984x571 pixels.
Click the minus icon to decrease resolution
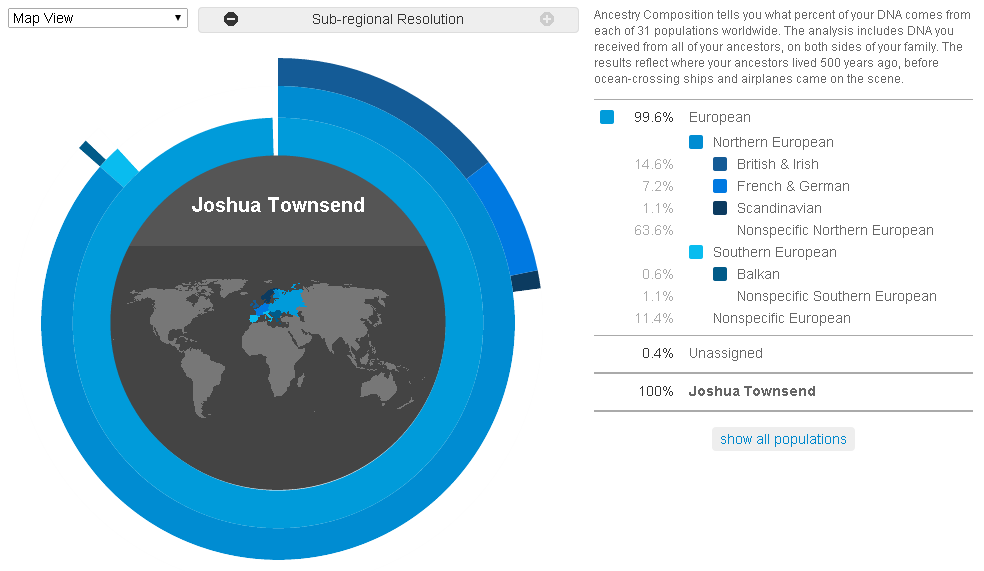231,19
